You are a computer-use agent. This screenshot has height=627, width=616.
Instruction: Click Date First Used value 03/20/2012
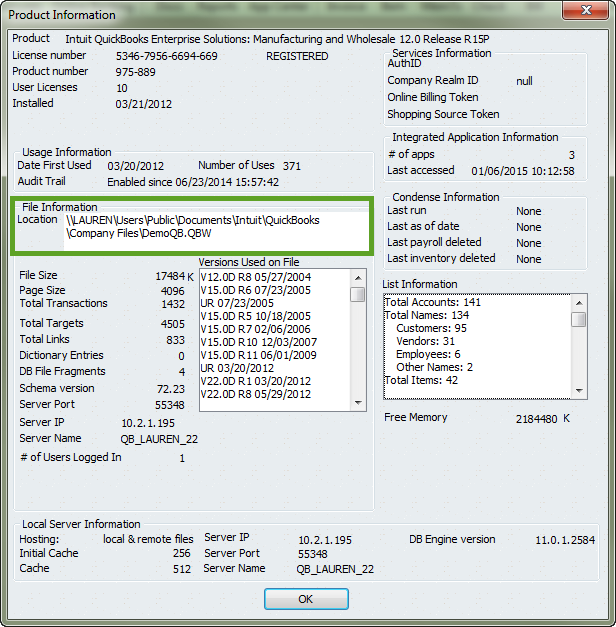136,166
